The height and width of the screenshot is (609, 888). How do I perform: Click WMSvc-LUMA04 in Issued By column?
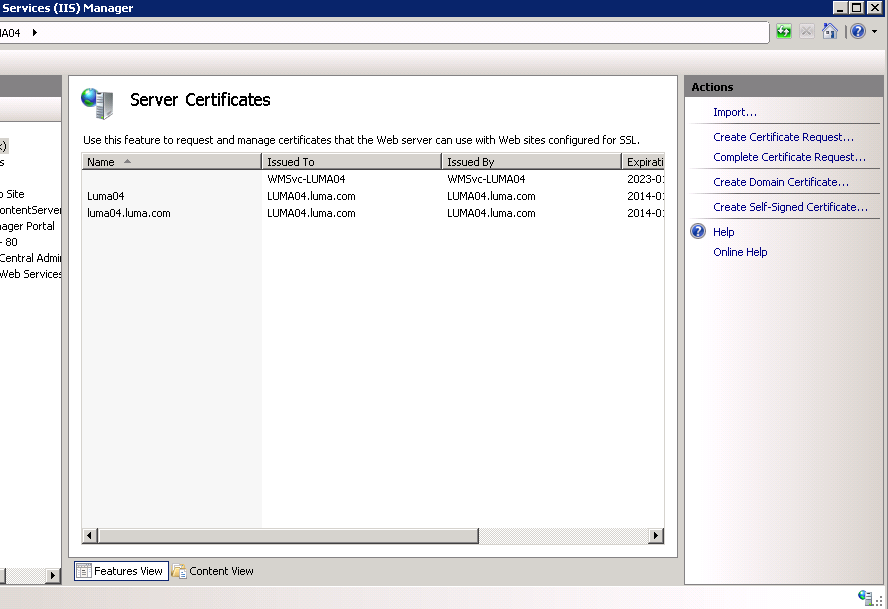(486, 179)
